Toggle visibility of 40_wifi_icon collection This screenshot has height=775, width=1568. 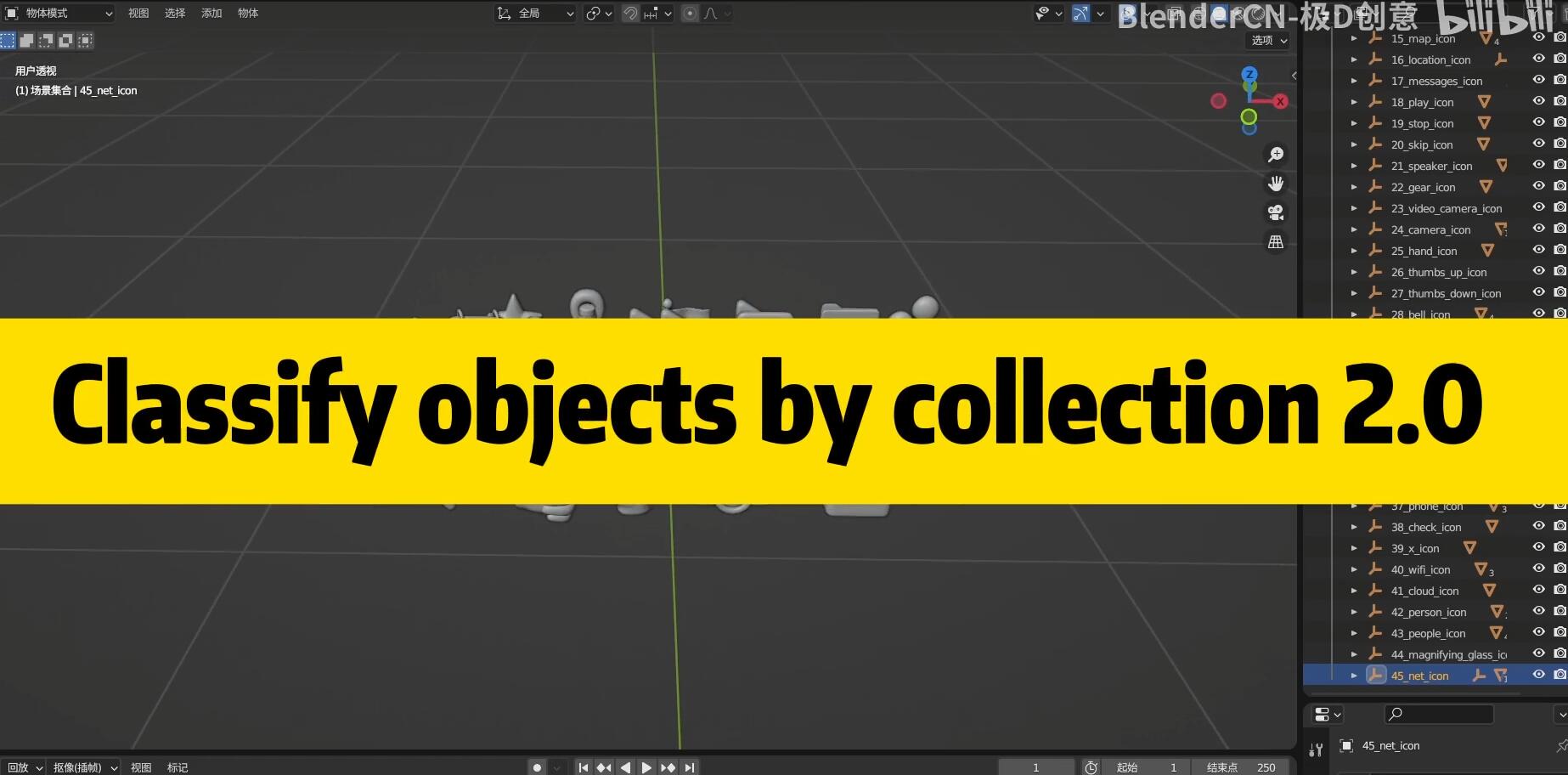tap(1538, 569)
